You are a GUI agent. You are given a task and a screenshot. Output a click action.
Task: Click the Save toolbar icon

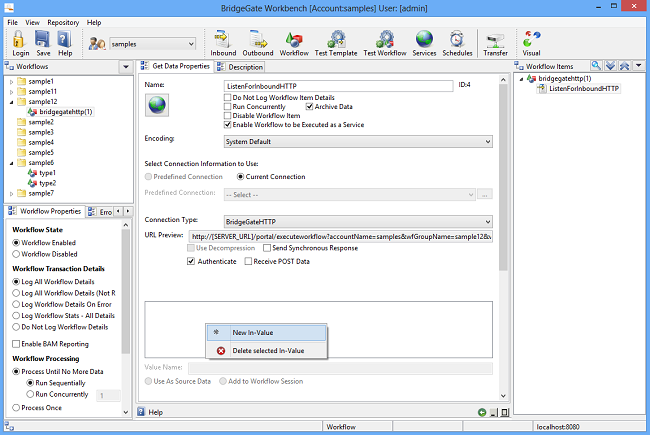coord(42,40)
